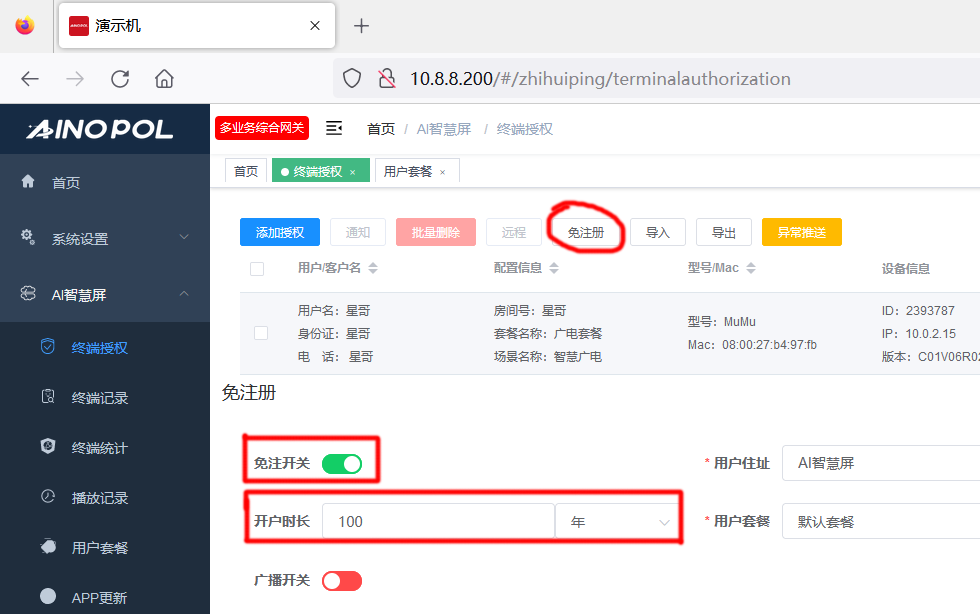The image size is (980, 614).
Task: Click the 异常推送 button
Action: tap(801, 232)
